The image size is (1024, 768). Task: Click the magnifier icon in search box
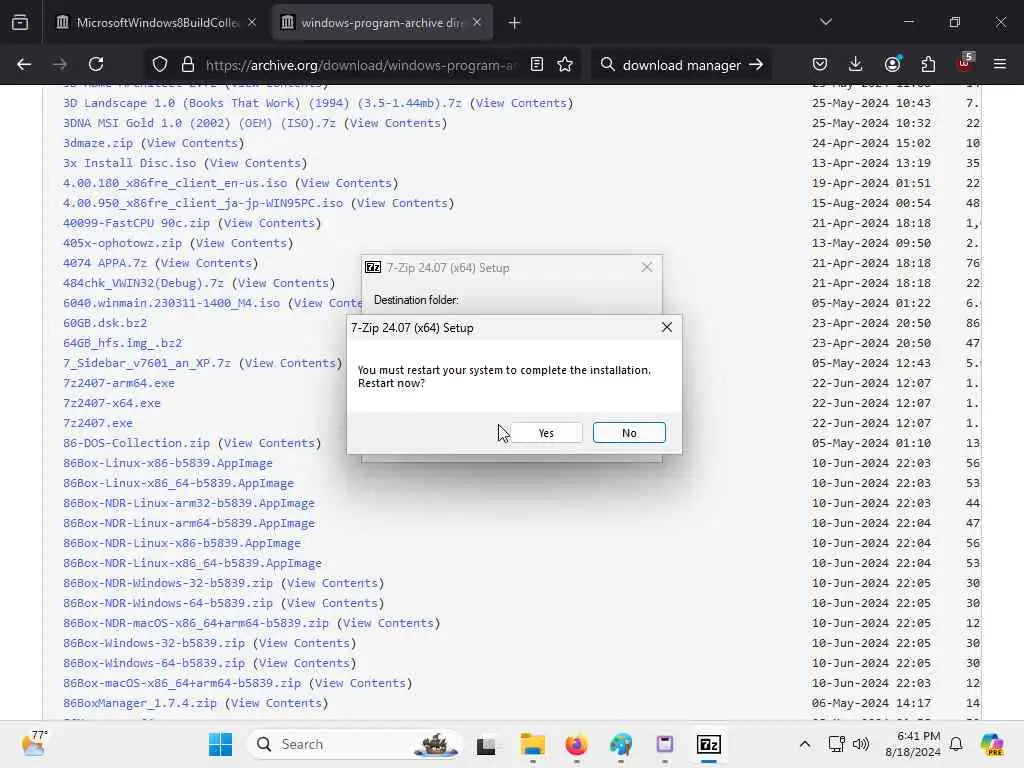[607, 64]
